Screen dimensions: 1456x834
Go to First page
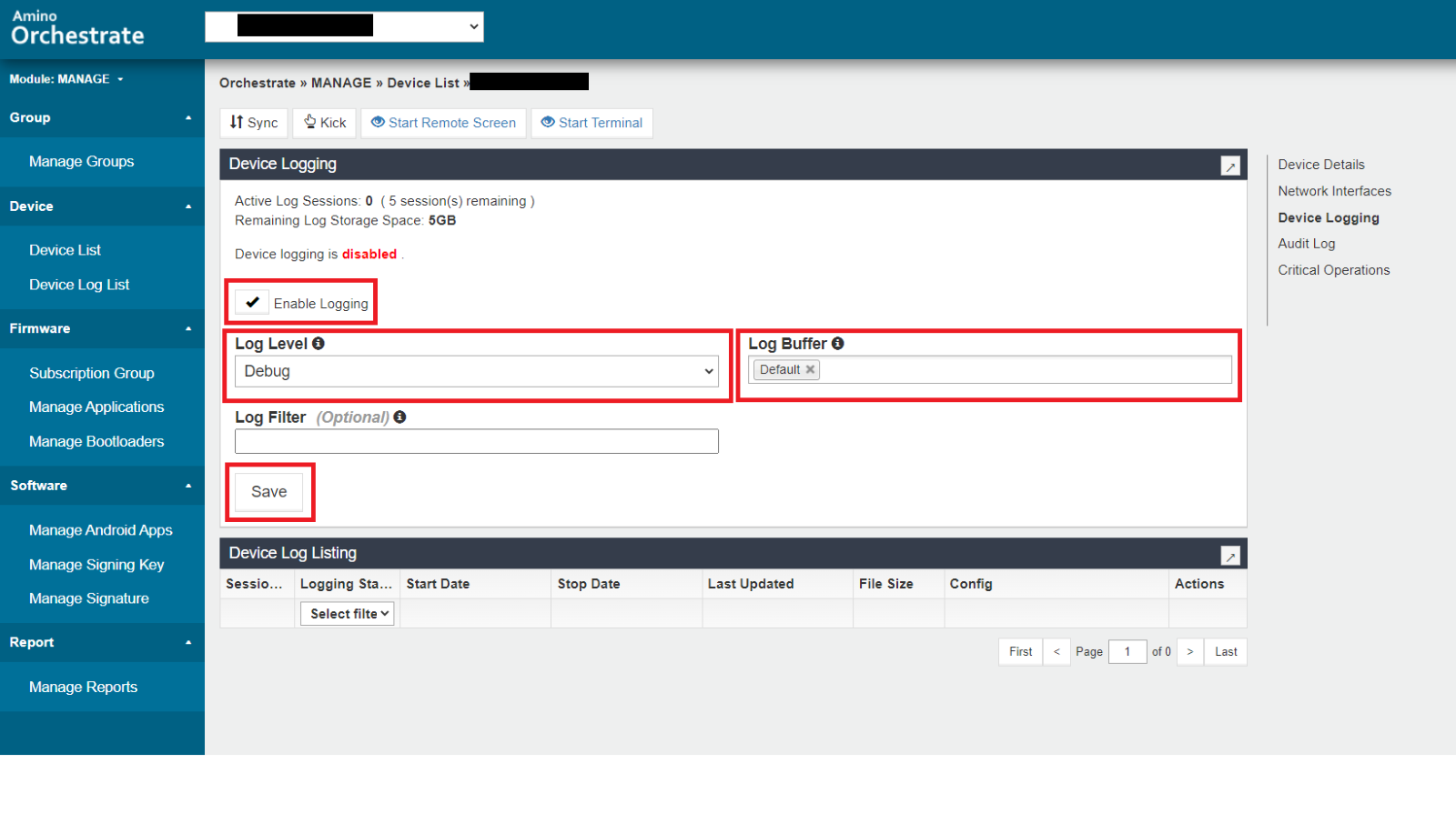1020,652
